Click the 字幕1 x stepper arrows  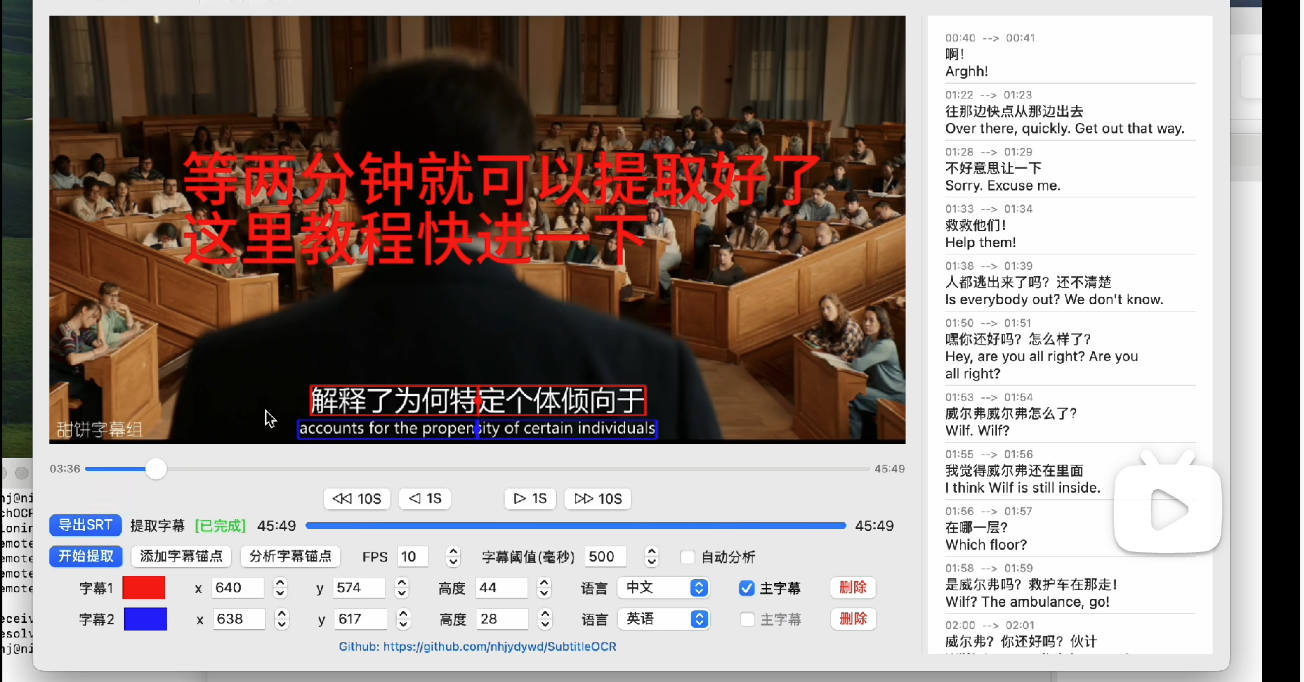[x=281, y=588]
